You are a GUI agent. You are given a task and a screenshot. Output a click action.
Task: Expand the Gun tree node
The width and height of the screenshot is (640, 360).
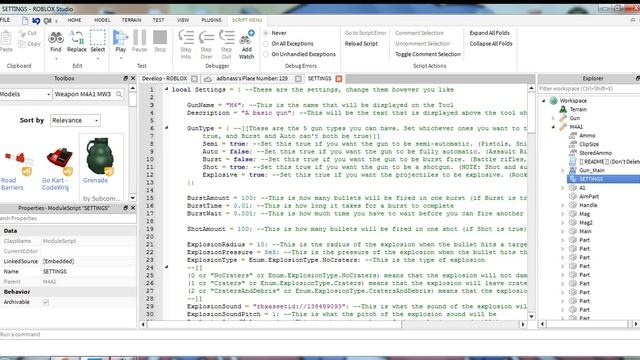coord(553,118)
